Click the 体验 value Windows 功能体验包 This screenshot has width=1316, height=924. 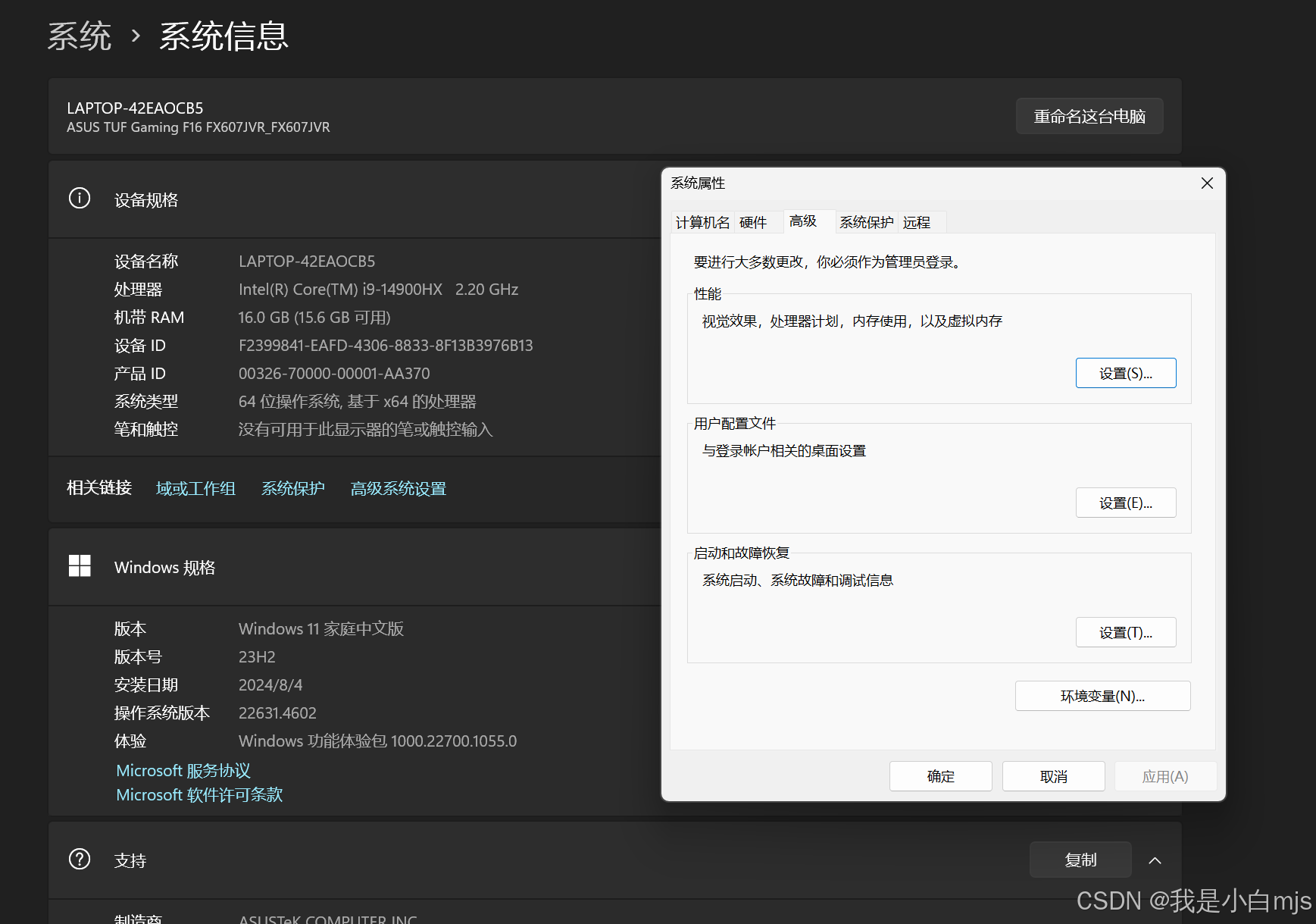click(377, 741)
